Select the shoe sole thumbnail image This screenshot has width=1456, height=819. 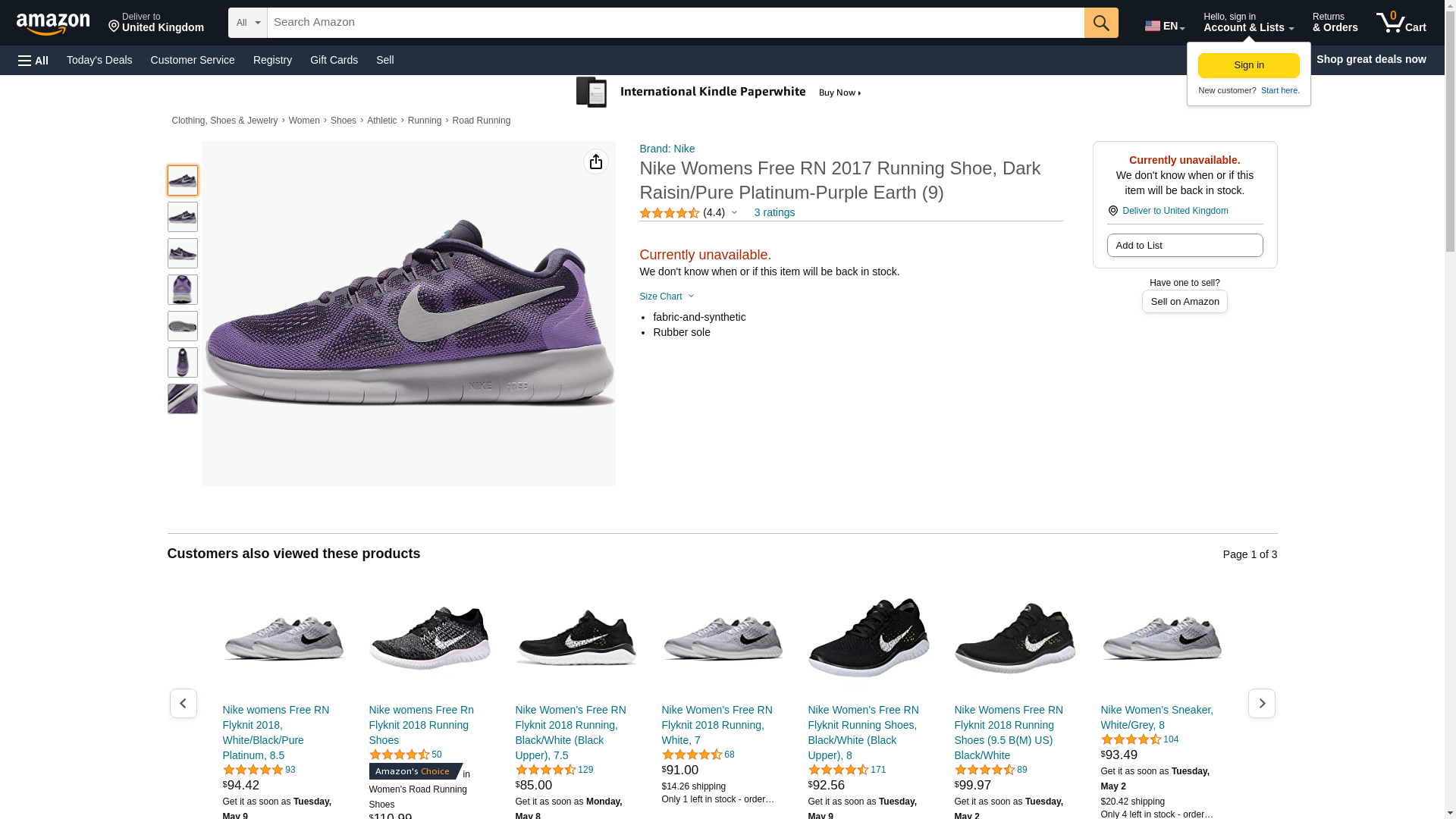click(183, 326)
